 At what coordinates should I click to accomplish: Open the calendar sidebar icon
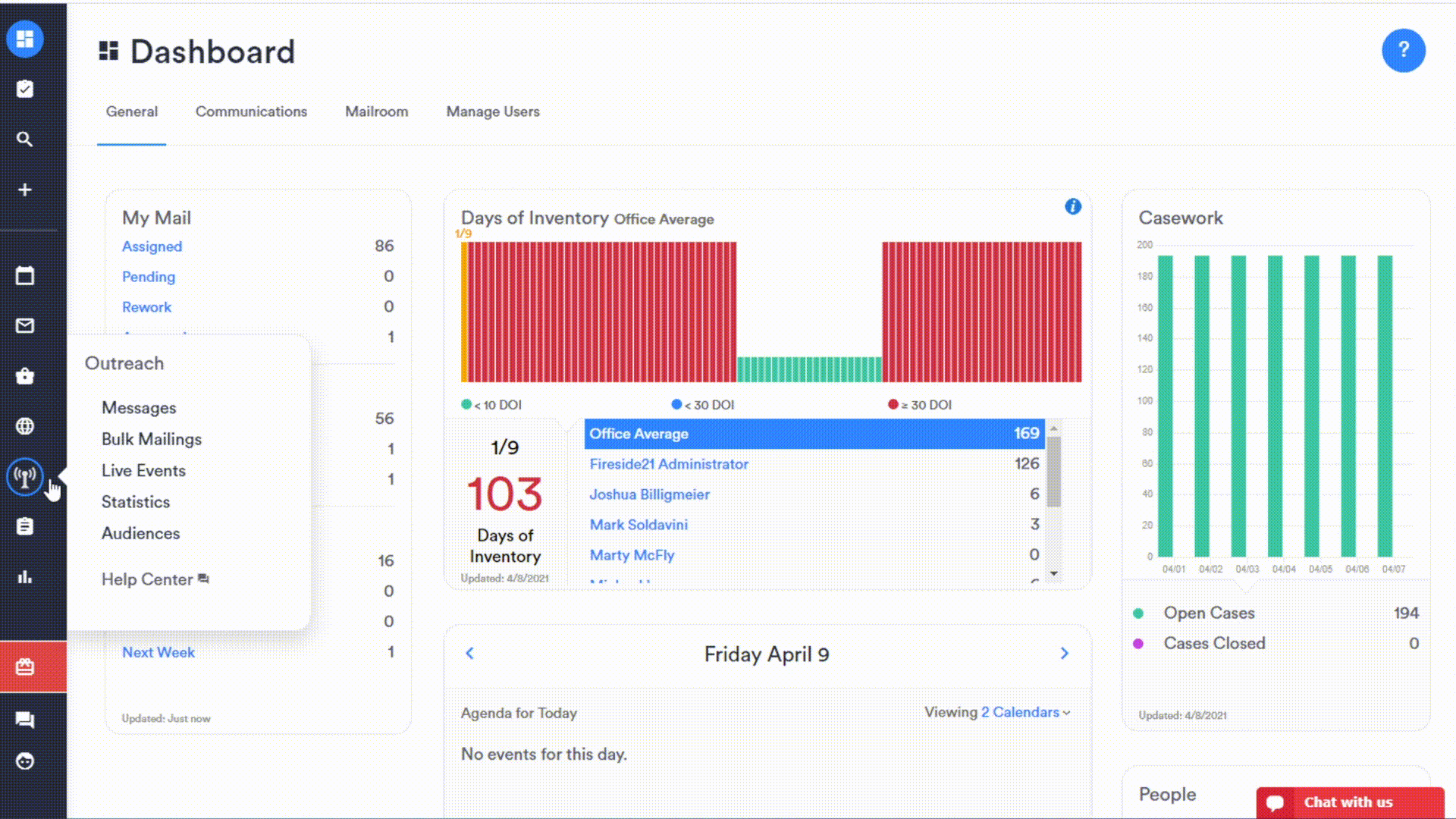click(25, 276)
